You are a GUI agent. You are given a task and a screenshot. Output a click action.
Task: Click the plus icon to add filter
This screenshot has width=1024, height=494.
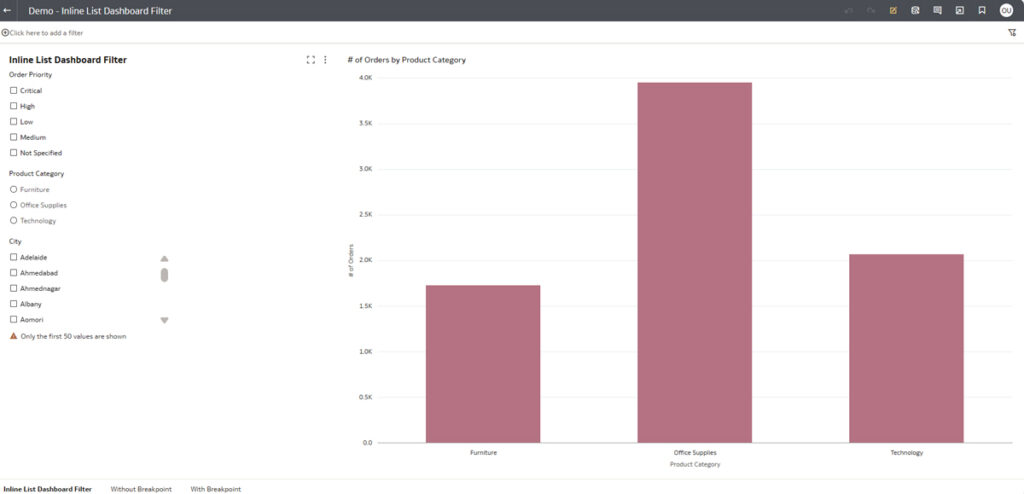pos(5,33)
